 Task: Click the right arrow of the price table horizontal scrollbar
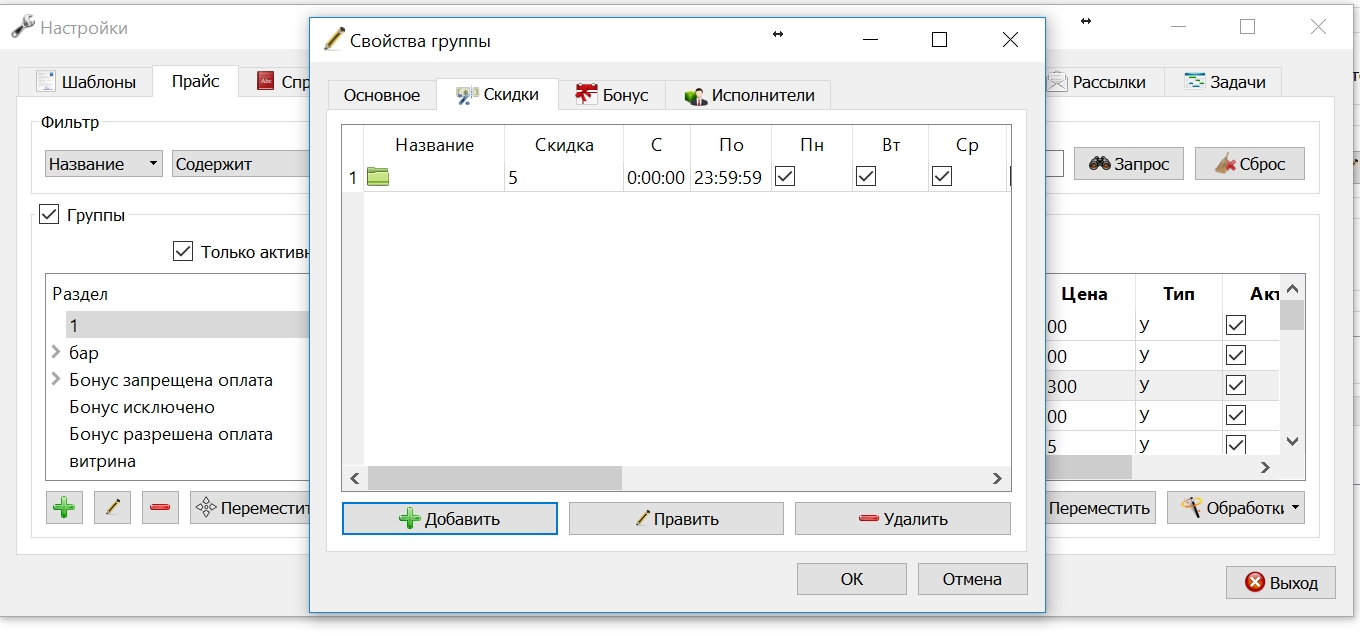click(1265, 467)
